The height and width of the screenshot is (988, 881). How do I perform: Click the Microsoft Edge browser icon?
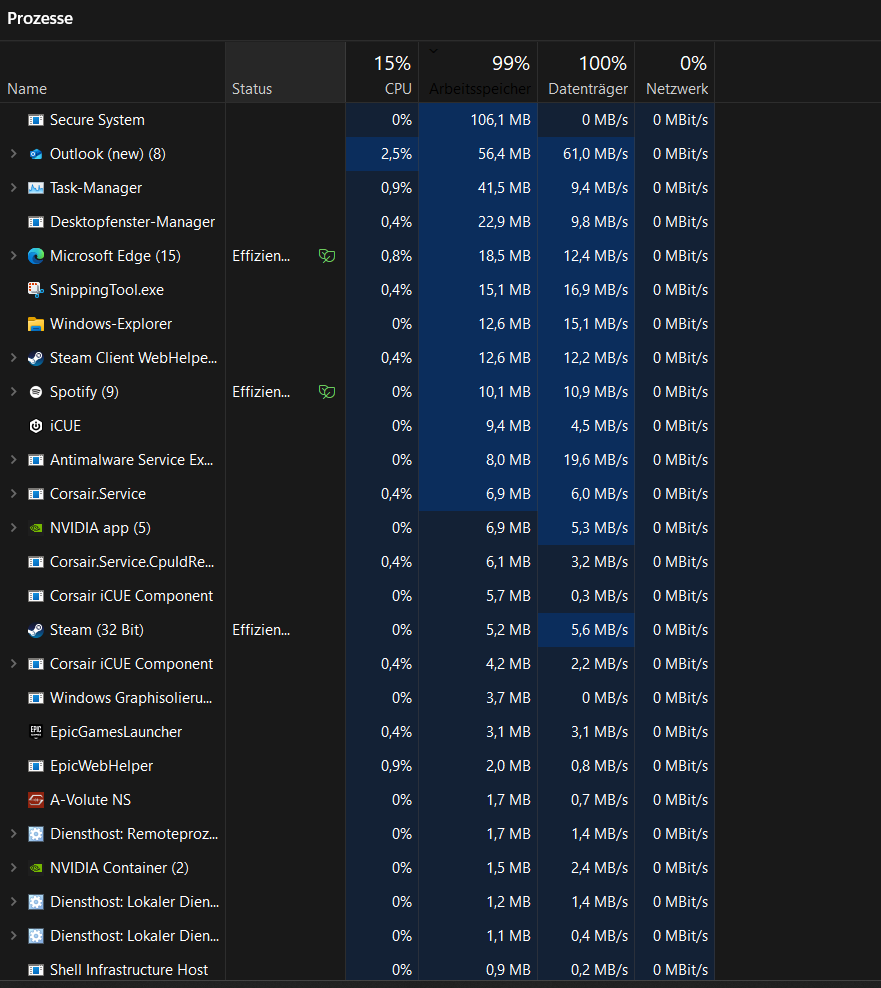[36, 256]
